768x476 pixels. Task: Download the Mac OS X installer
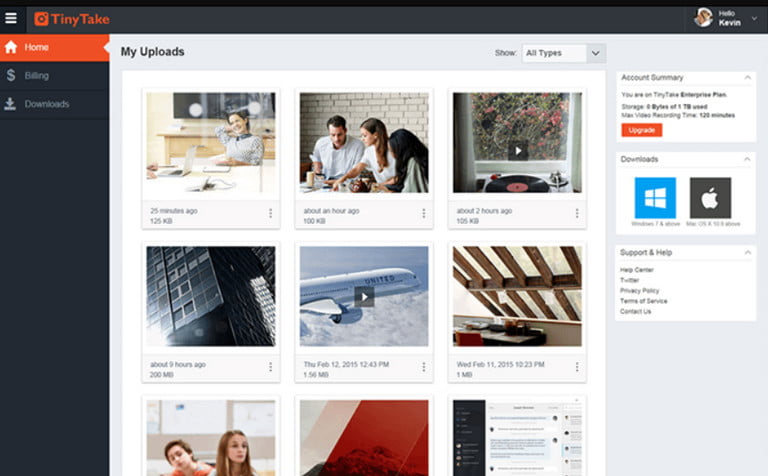tap(710, 198)
